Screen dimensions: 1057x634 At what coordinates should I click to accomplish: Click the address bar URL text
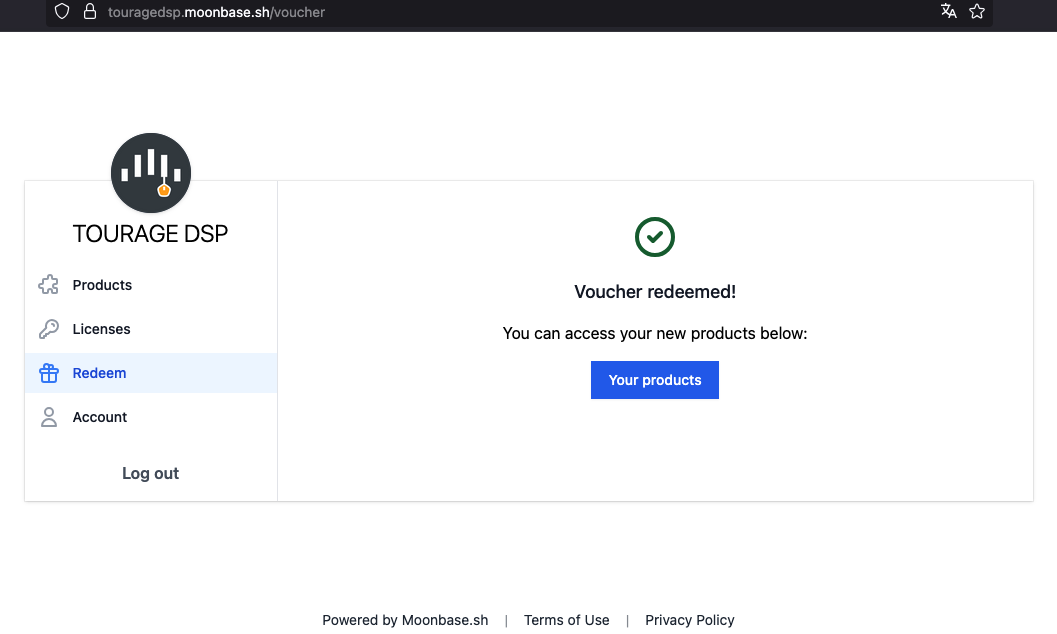click(x=216, y=12)
